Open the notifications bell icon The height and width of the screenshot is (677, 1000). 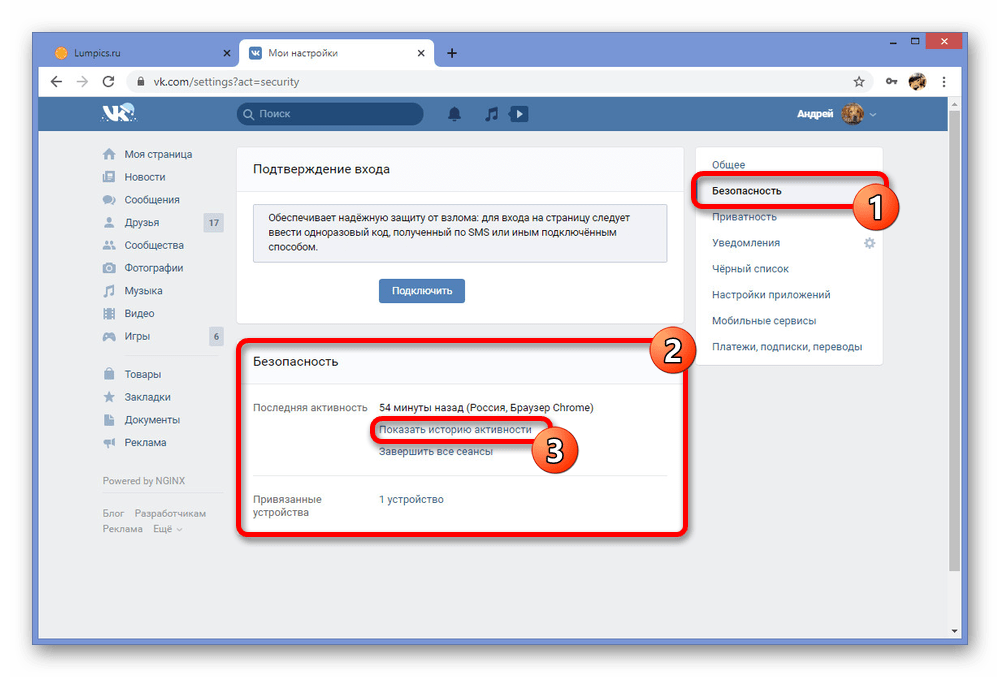[454, 114]
